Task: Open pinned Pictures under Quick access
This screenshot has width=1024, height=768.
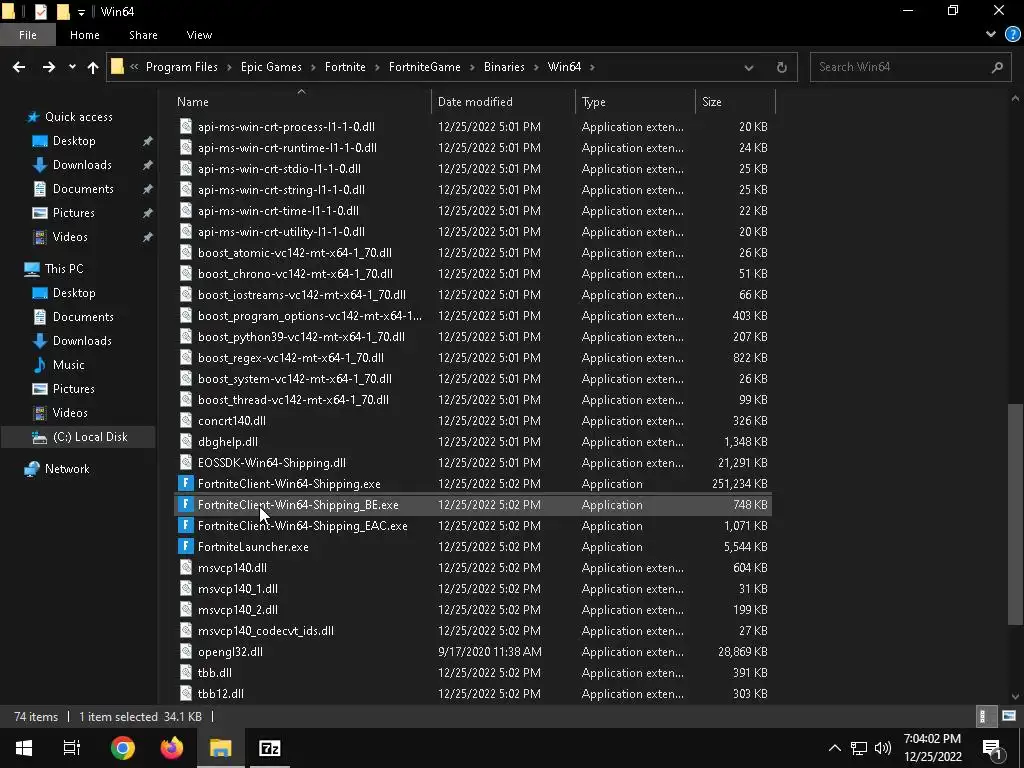Action: 73,213
